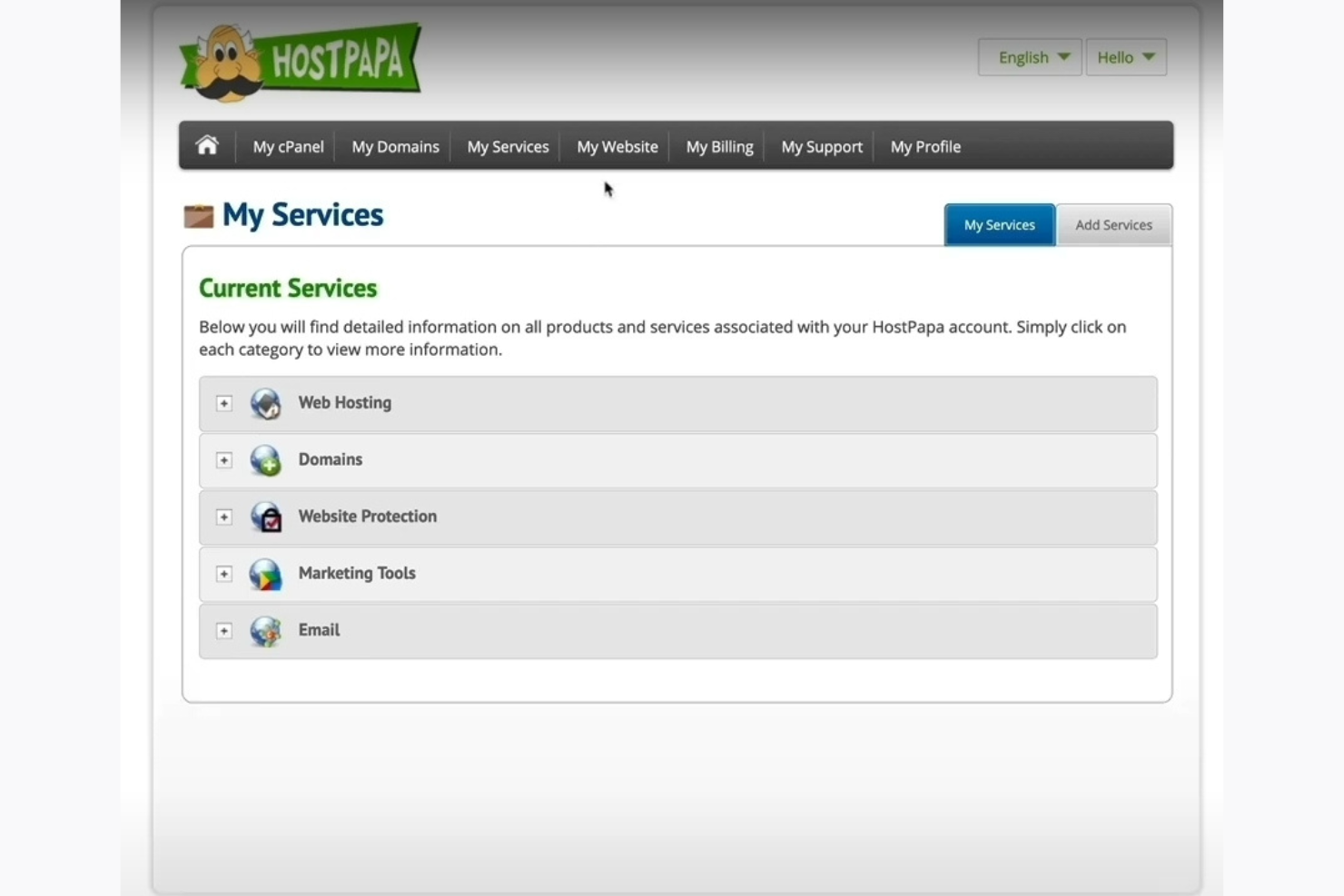Open the English language dropdown
Image resolution: width=1344 pixels, height=896 pixels.
(x=1029, y=56)
